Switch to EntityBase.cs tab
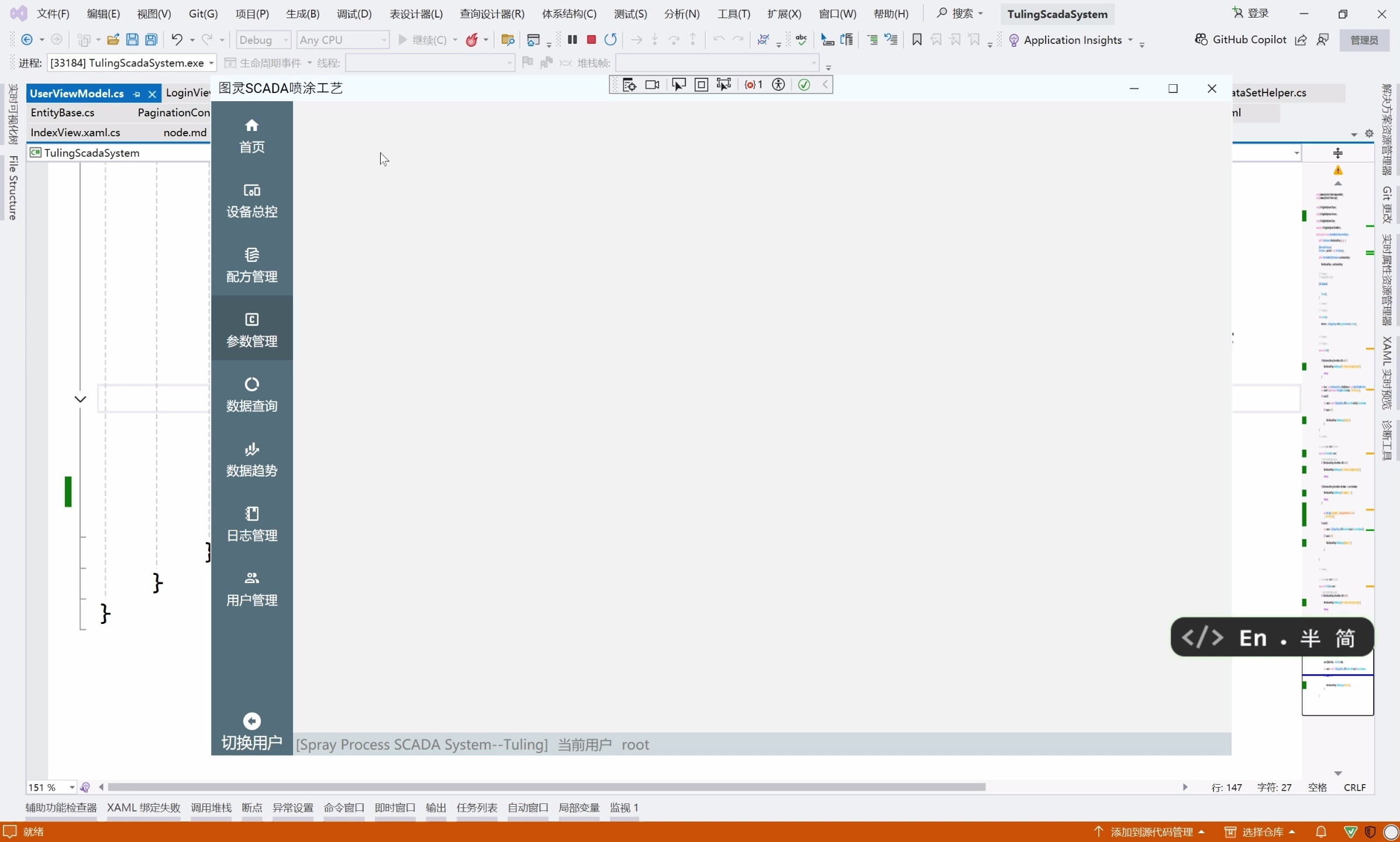Screen dimensions: 1400x842 tap(63, 112)
